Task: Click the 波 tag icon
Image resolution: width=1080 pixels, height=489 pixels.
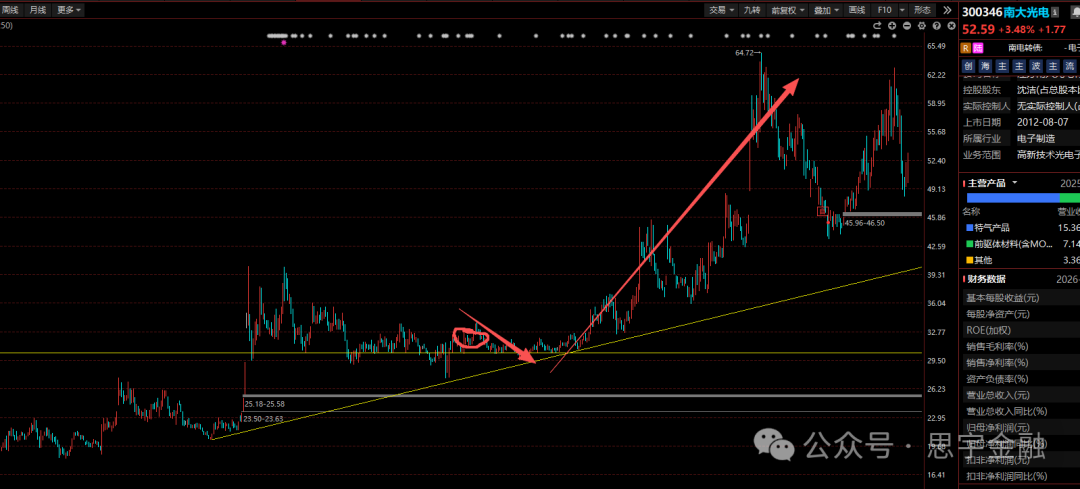Action: [x=1035, y=66]
